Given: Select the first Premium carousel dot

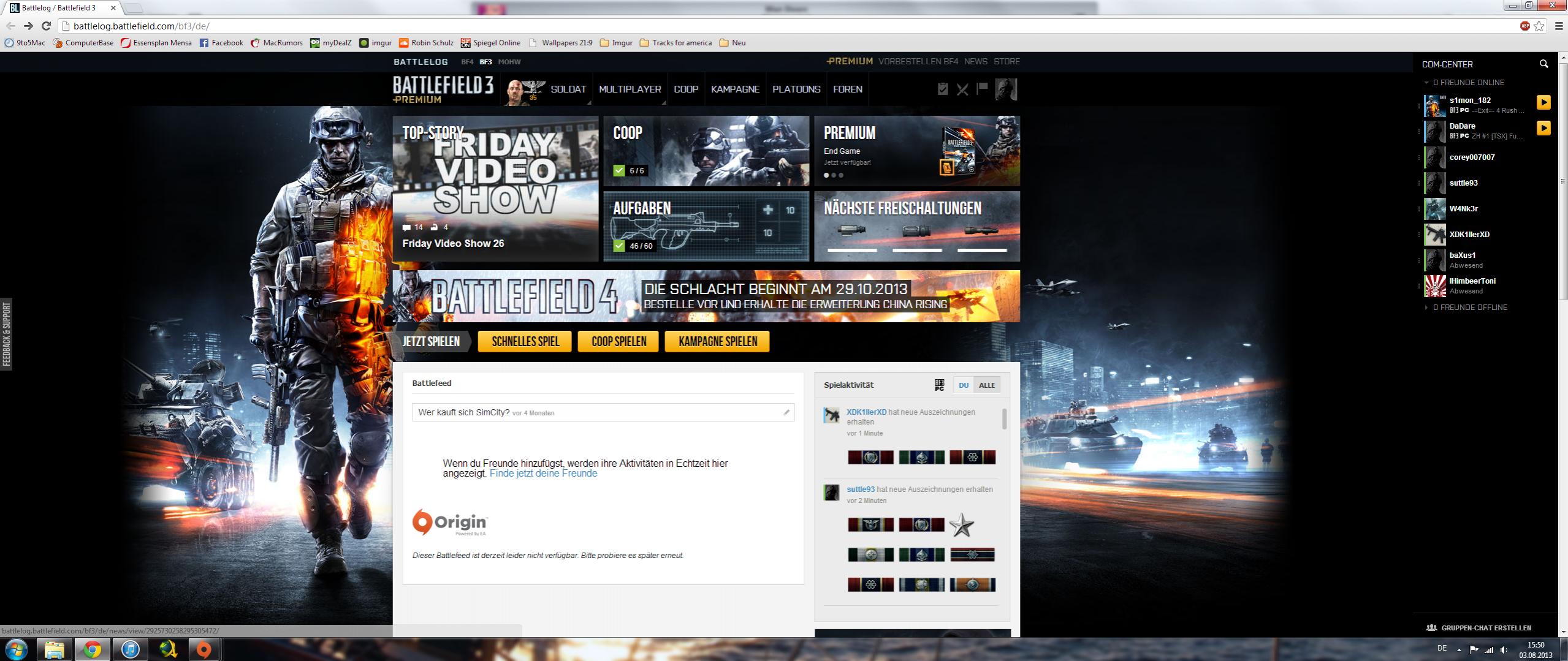Looking at the screenshot, I should tap(826, 175).
